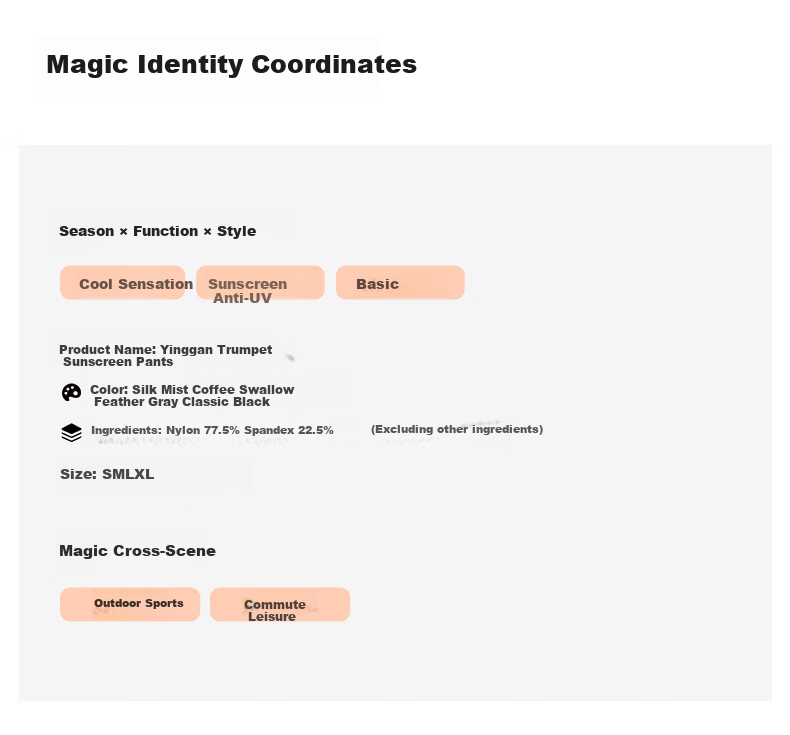Click the Product Name Yinggan Trumpet text

click(166, 350)
